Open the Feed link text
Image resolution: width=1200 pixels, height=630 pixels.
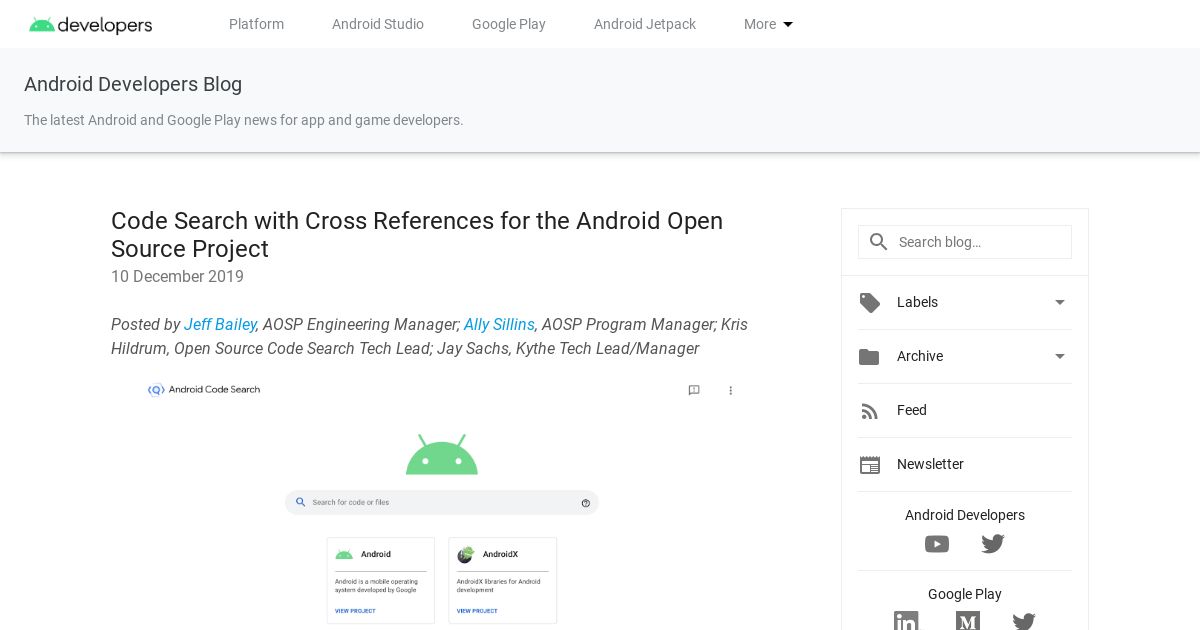point(912,410)
